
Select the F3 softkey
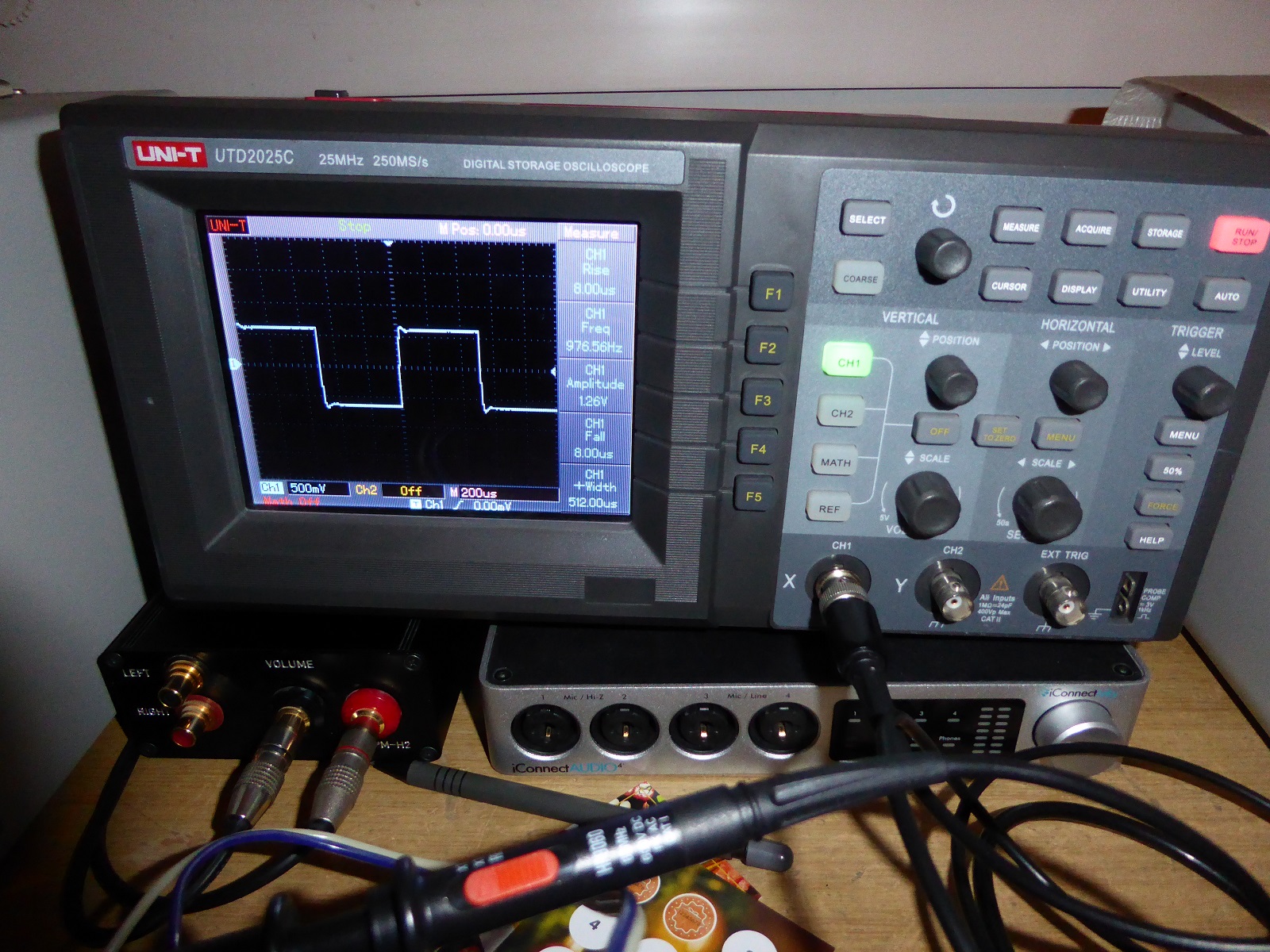(x=762, y=400)
